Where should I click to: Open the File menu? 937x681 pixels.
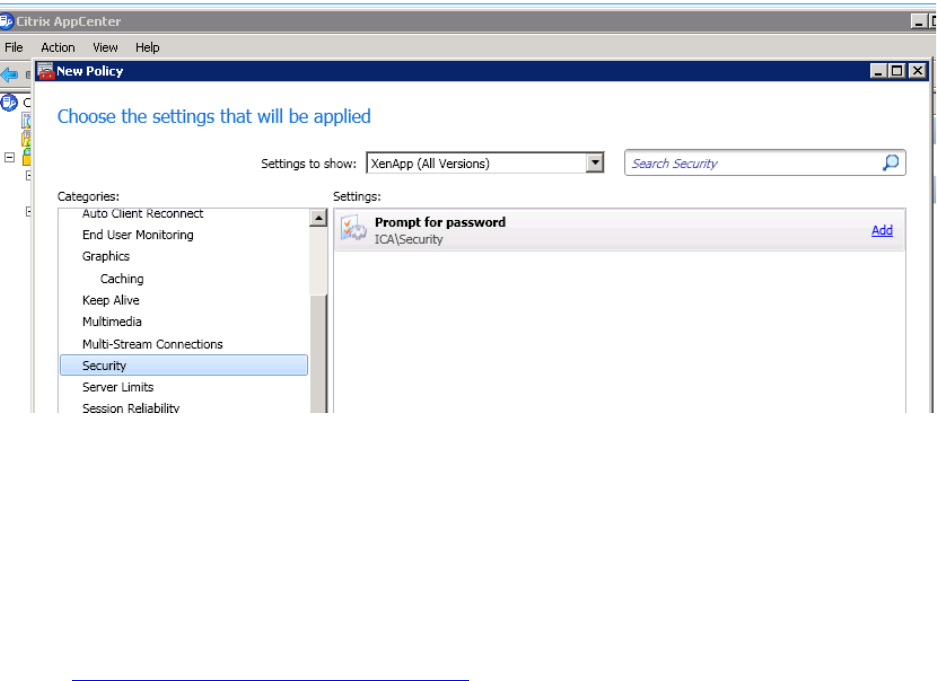point(14,47)
